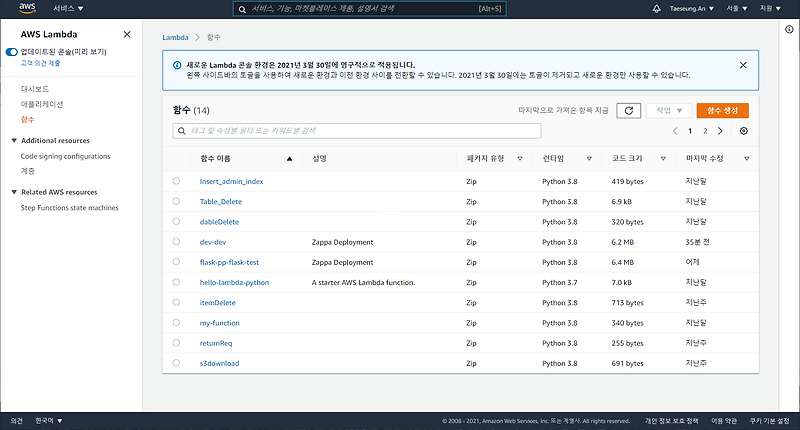800x430 pixels.
Task: Open 계층 in the sidebar
Action: point(28,171)
